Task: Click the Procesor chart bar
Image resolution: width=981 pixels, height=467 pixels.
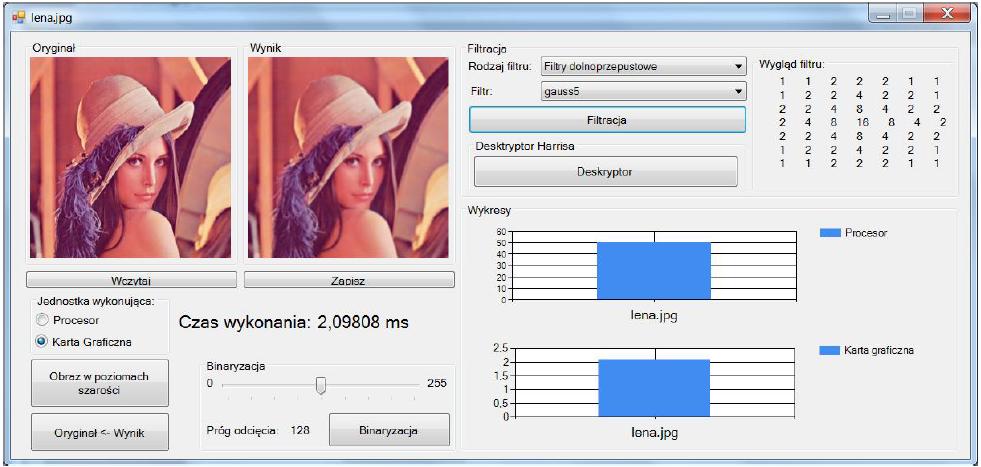Action: coord(654,270)
